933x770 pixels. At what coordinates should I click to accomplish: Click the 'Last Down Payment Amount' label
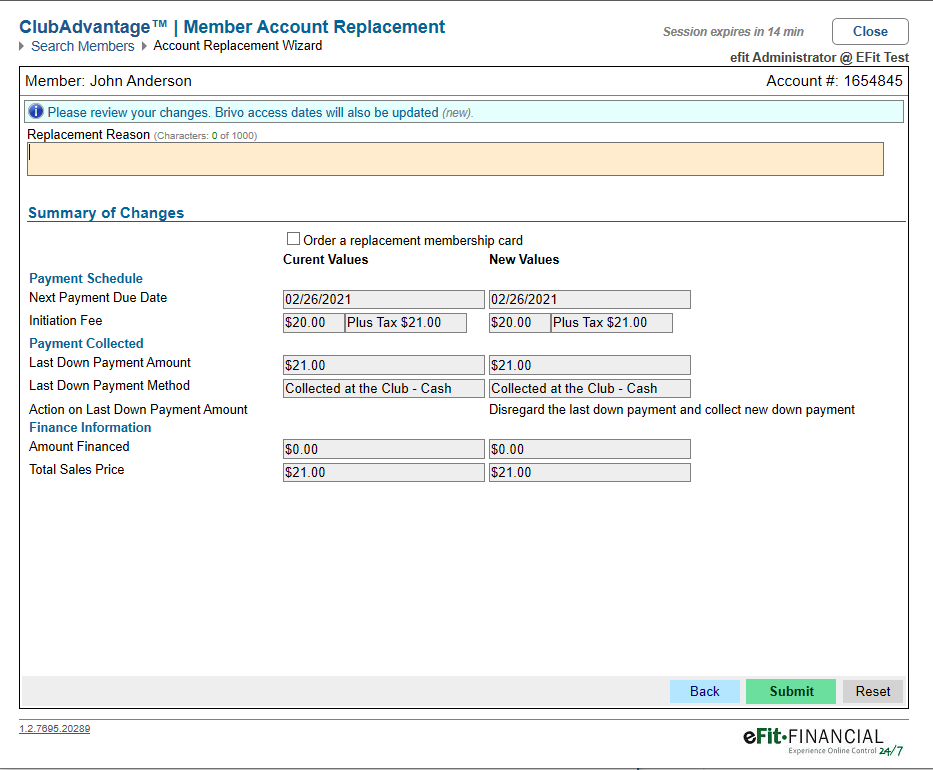coord(110,362)
